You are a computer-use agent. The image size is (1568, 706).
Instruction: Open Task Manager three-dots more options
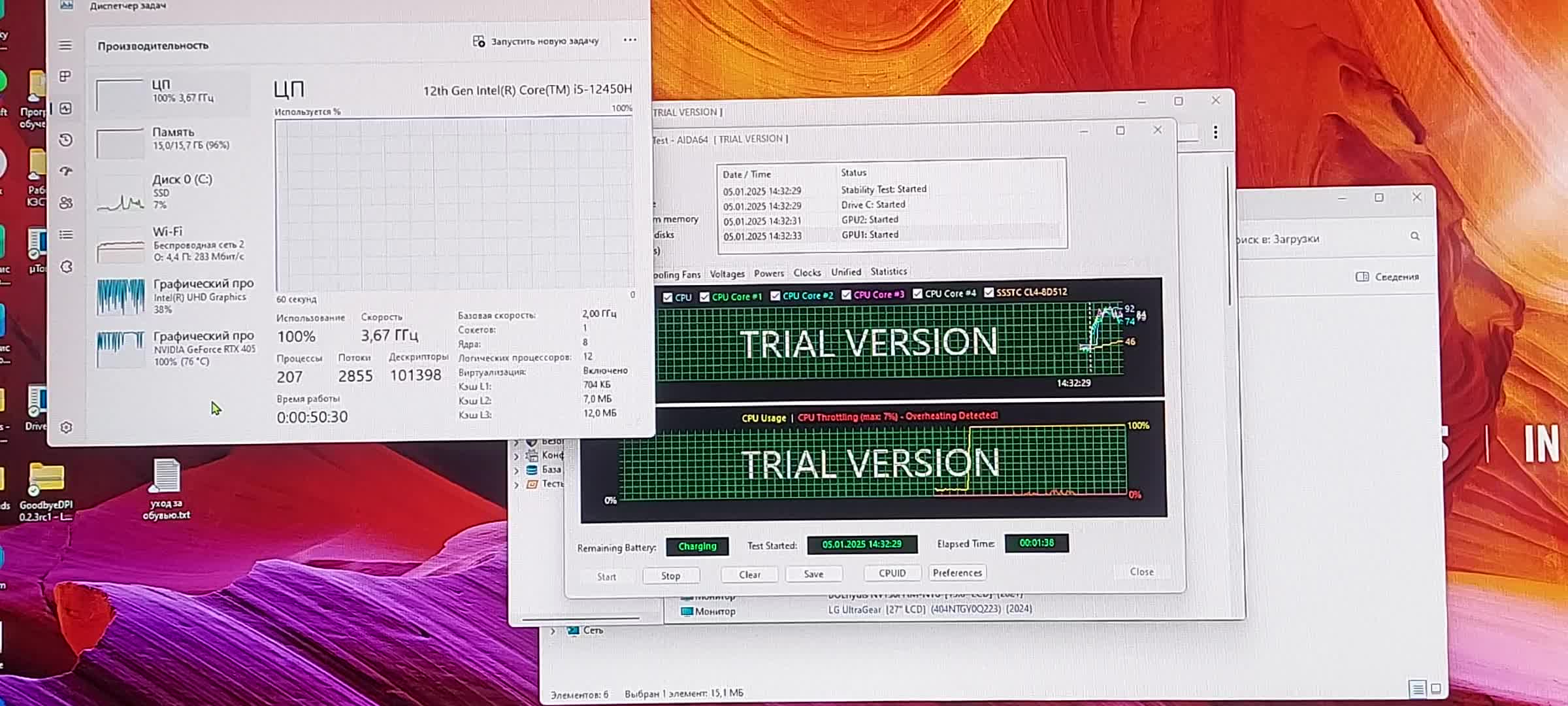[630, 40]
